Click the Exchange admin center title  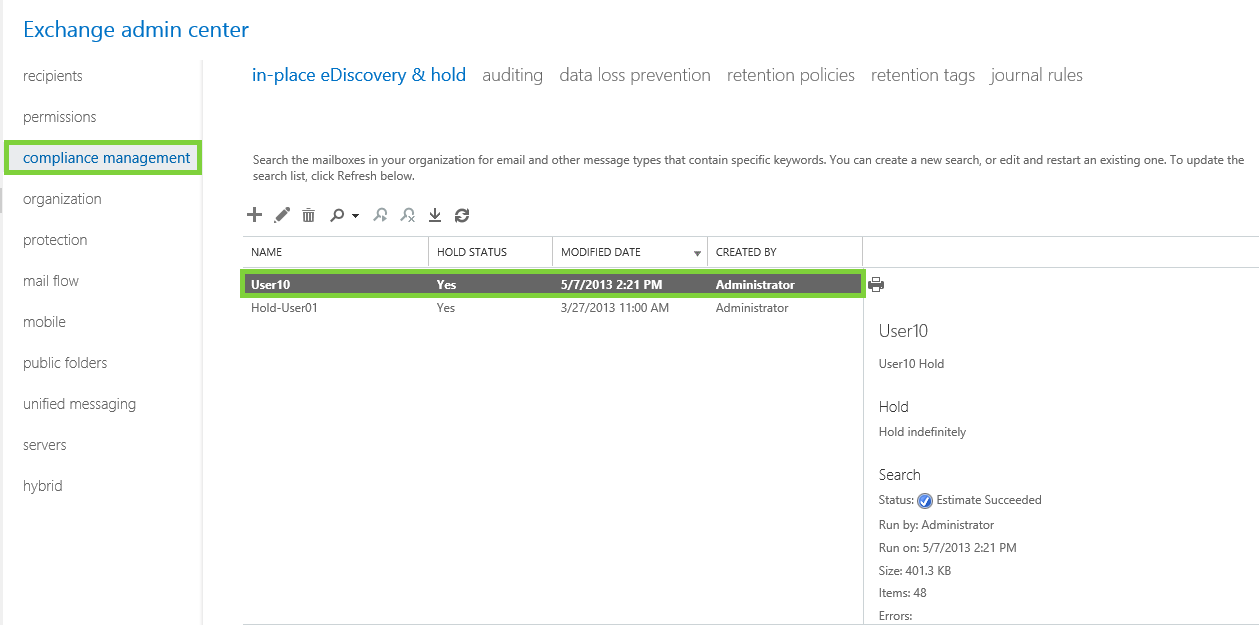(136, 30)
